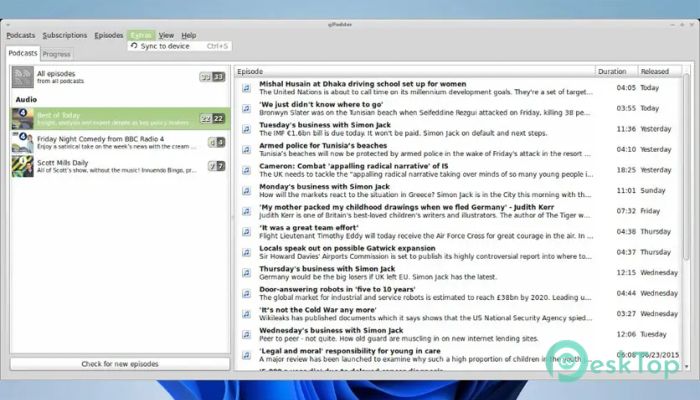Click audio icon for Mishal Husain episode
Viewport: 700px width, 400px height.
246,88
